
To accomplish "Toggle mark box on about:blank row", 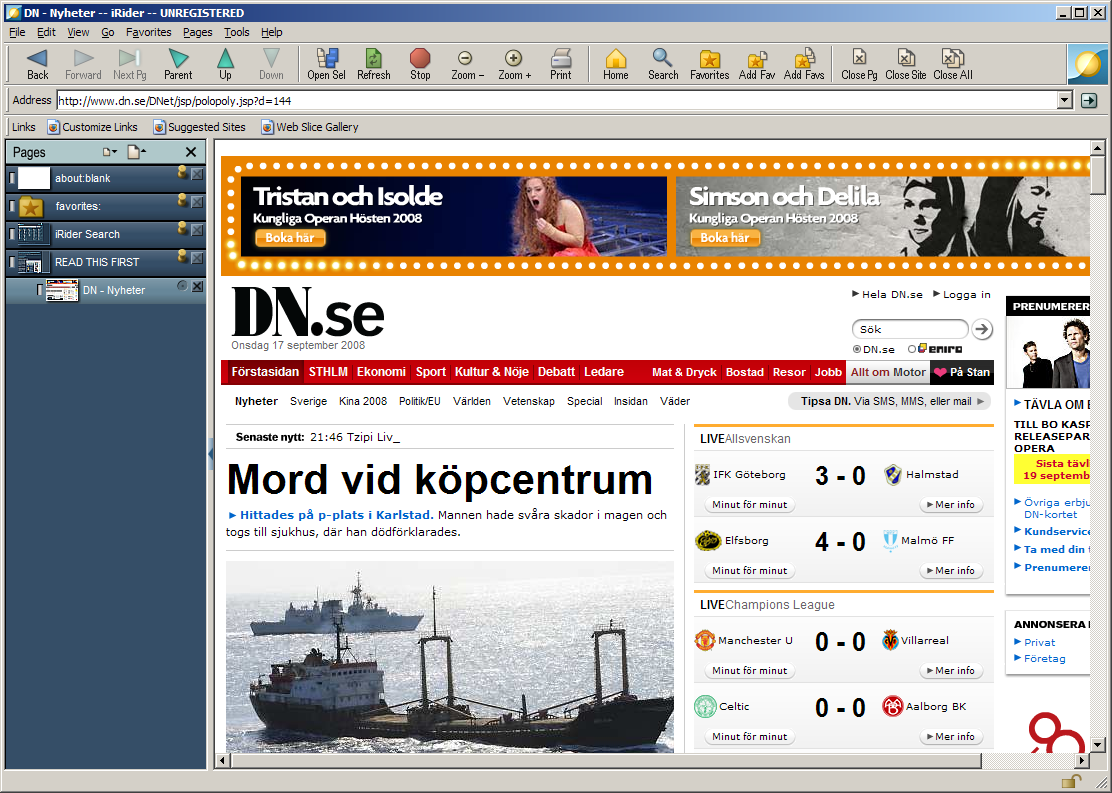I will [x=12, y=177].
